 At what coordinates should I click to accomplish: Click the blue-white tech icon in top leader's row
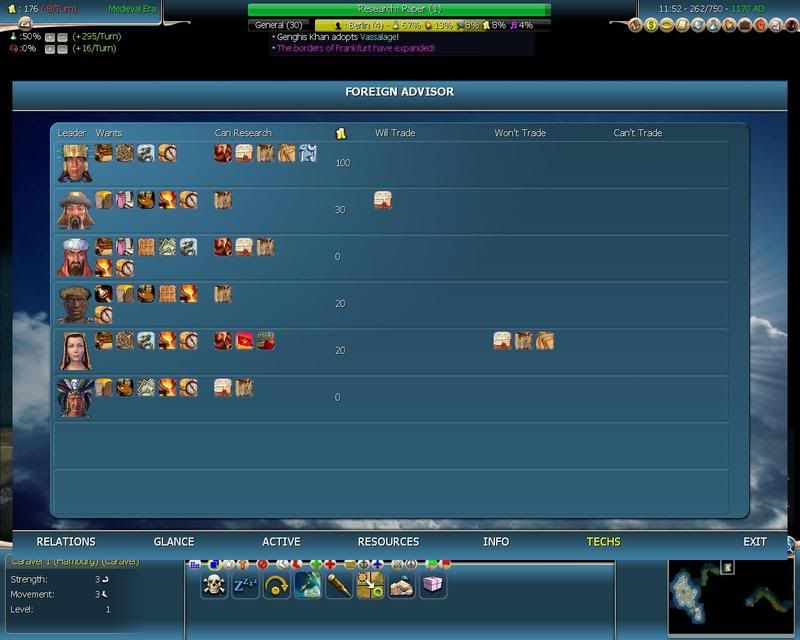308,153
